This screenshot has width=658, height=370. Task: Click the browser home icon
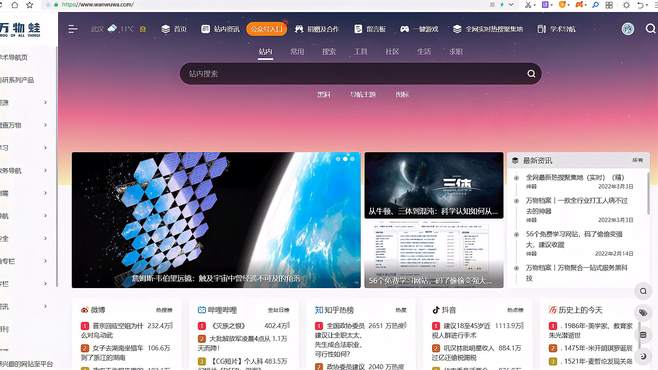(x=15, y=5)
